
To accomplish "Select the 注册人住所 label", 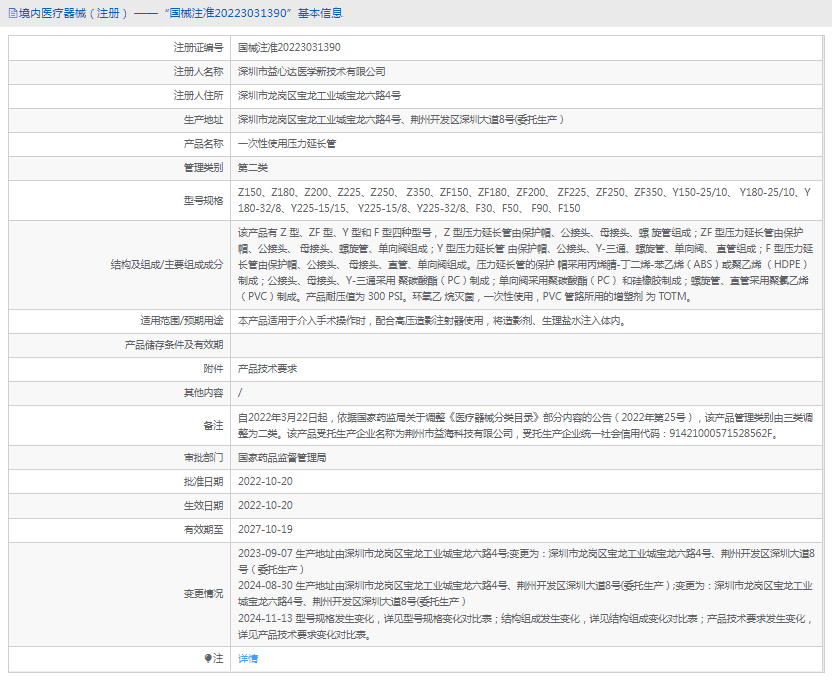I will coord(198,96).
